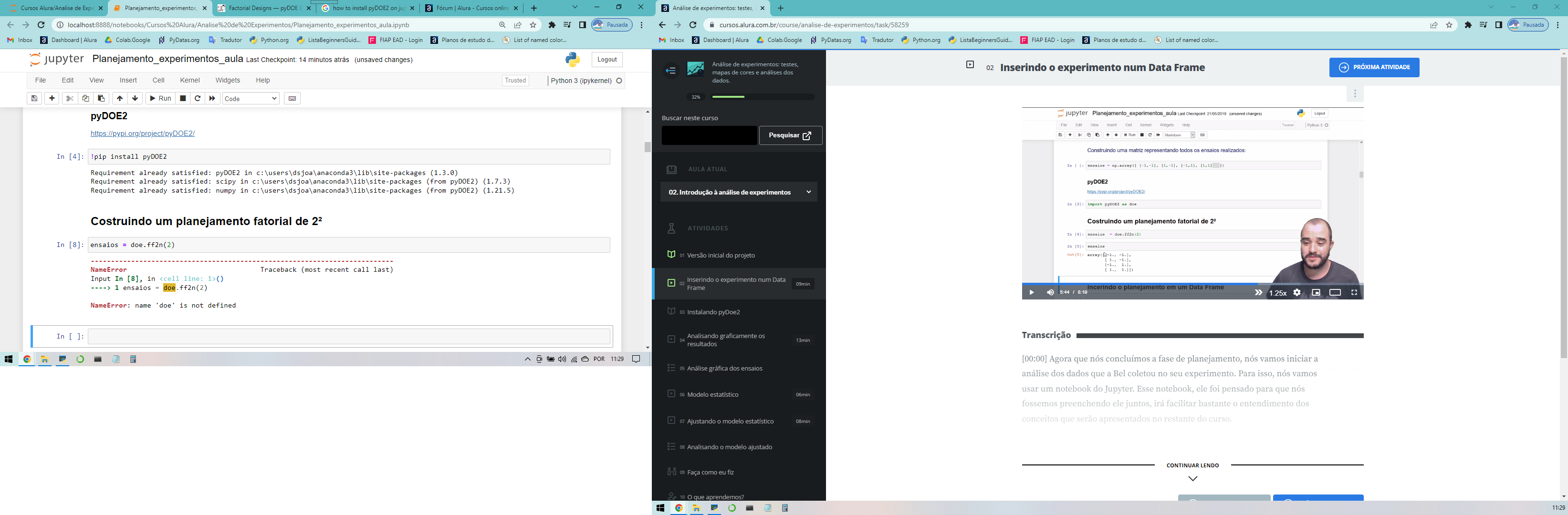This screenshot has width=1568, height=515.
Task: Cut selected cells with the scissors icon
Action: click(69, 99)
